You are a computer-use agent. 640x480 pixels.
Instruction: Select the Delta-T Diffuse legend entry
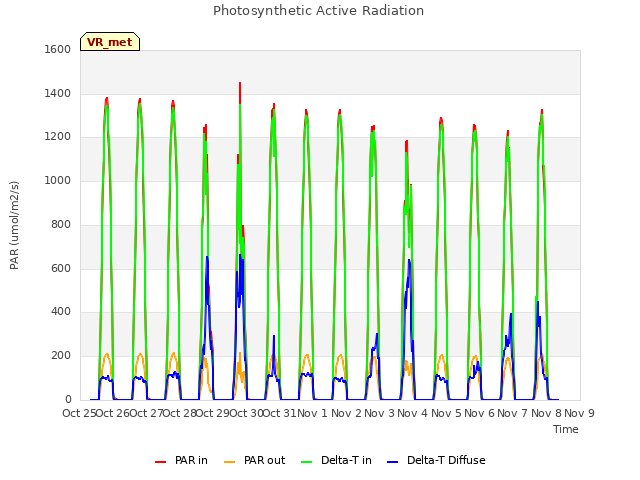436,460
